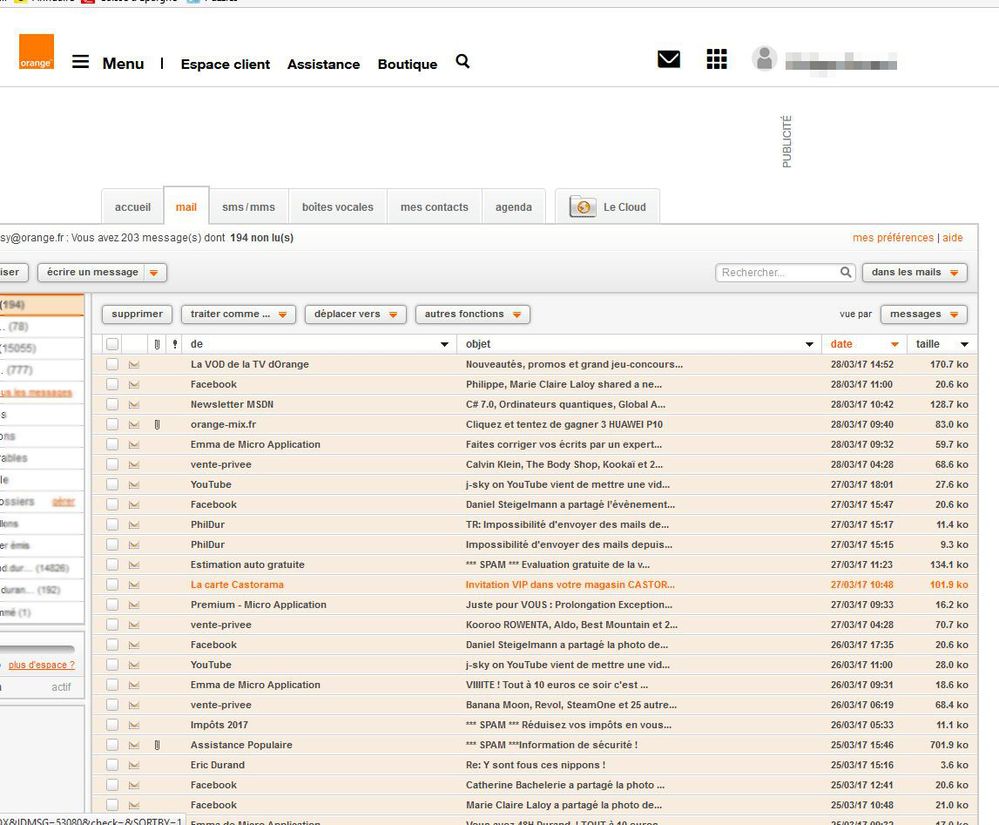Click envelope icon of Newsletter MSDN message
999x825 pixels.
(x=134, y=404)
